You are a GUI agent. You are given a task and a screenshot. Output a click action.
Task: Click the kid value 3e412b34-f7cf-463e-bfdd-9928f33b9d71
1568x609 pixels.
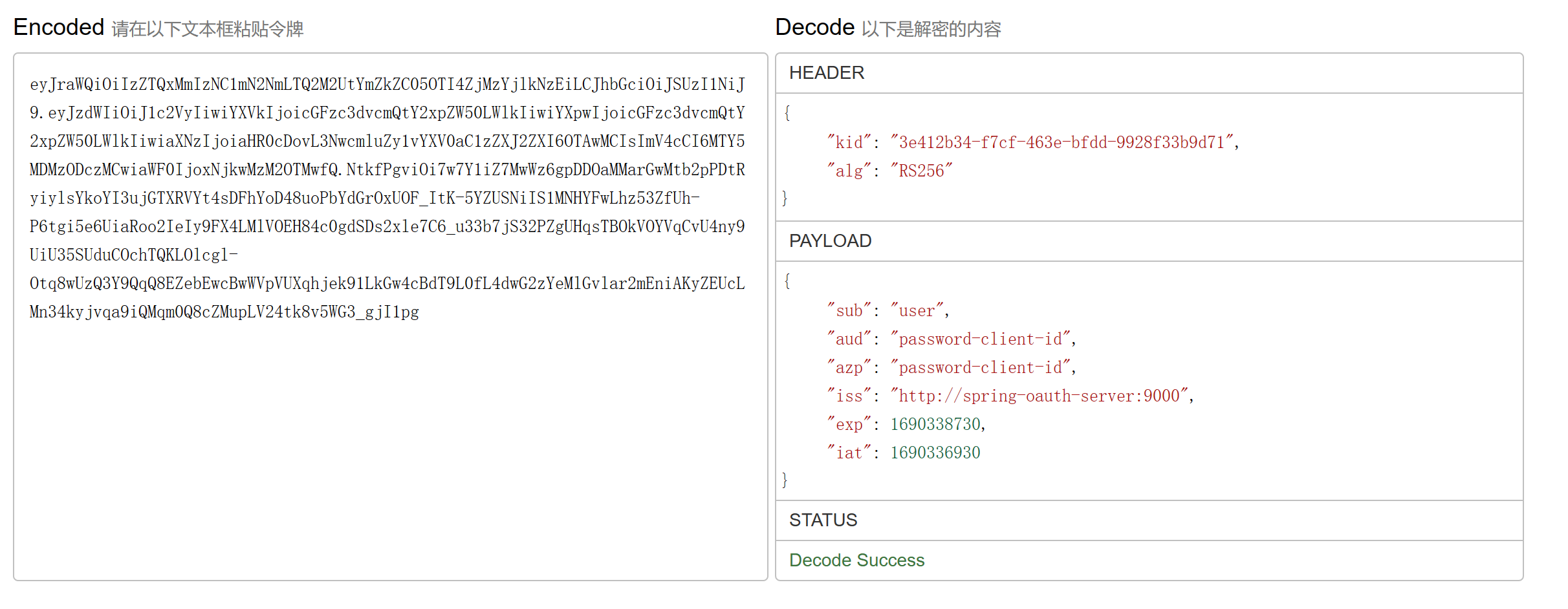tap(1062, 142)
